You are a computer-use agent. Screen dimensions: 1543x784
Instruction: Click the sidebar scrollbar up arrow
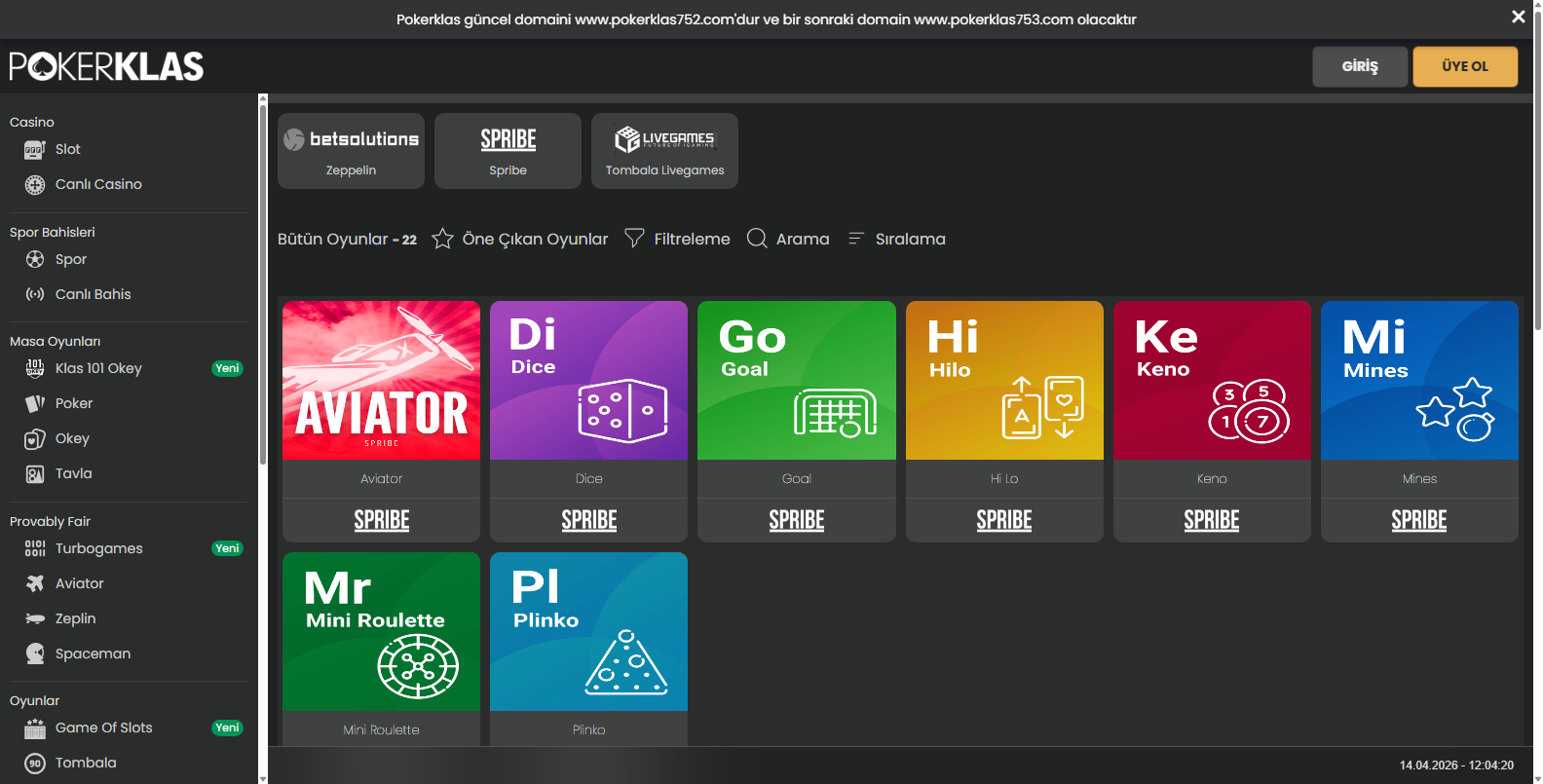click(x=262, y=98)
